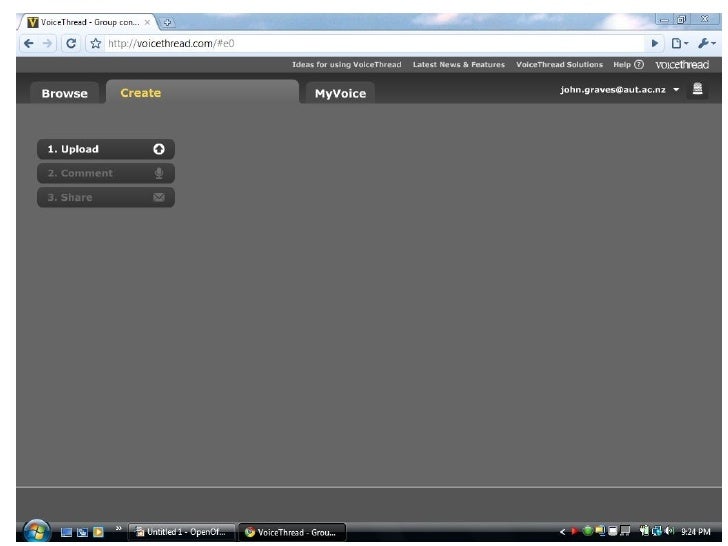Click Show Desktop in the quick launch

[66, 532]
